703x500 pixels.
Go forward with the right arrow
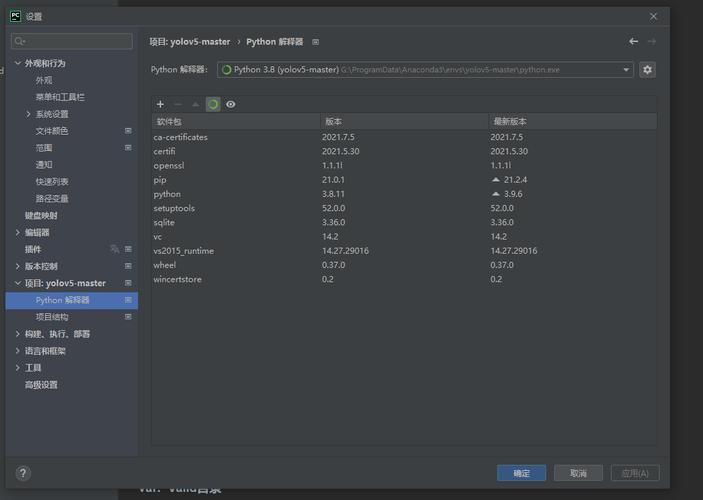(651, 41)
